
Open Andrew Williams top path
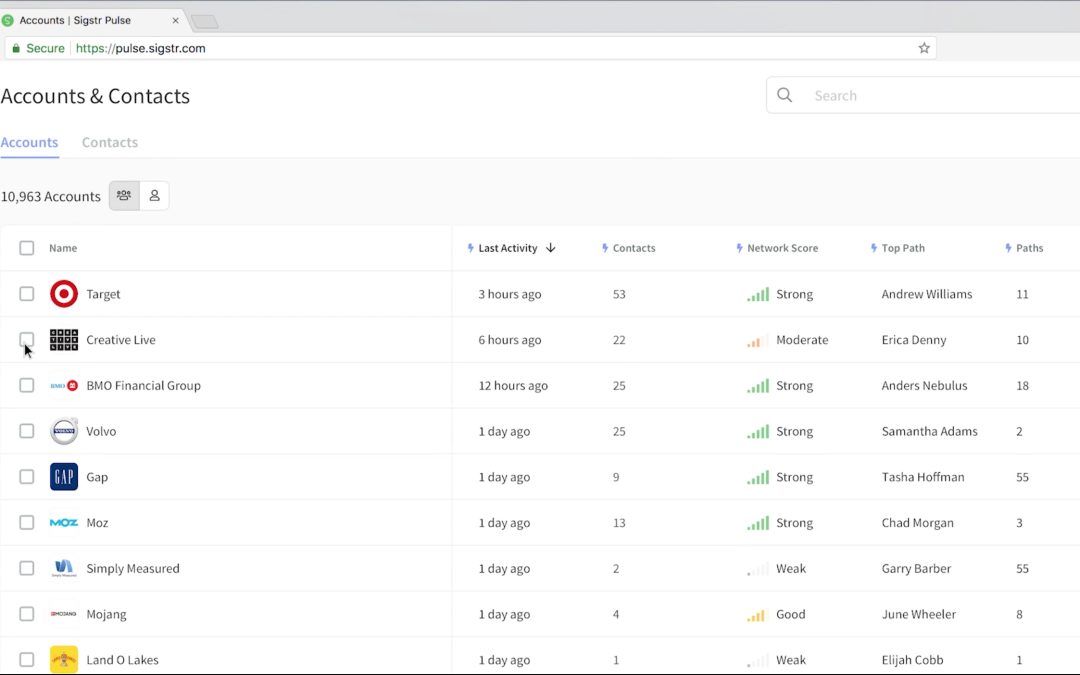click(x=927, y=294)
